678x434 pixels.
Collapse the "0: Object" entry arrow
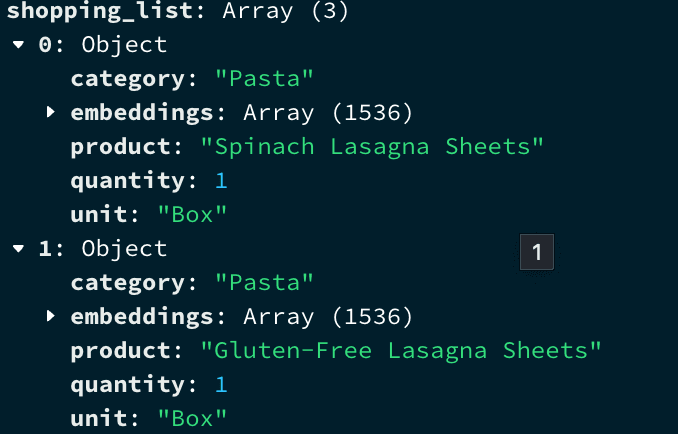tap(18, 45)
